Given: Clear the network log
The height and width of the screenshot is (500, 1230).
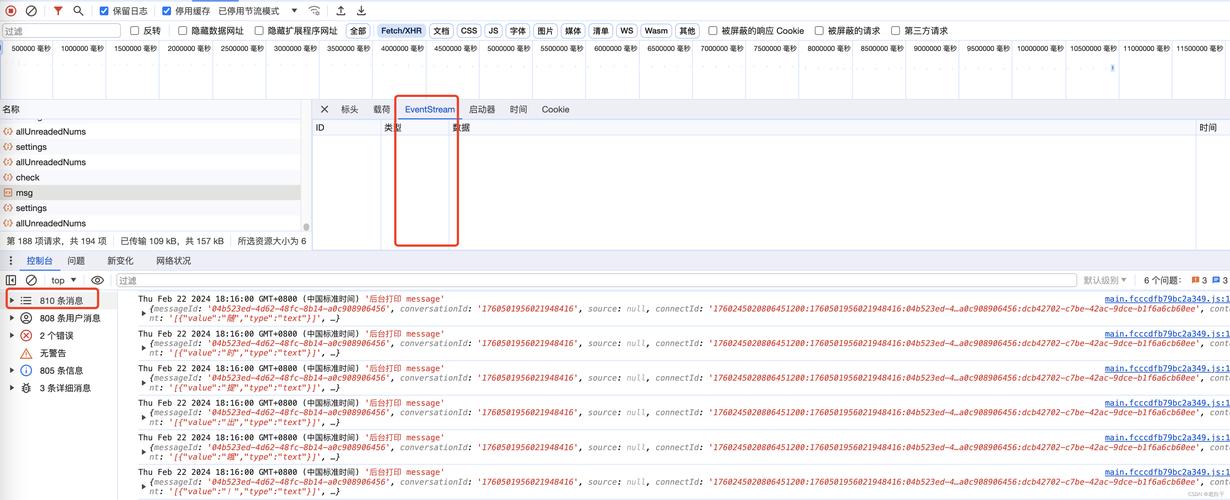Looking at the screenshot, I should (x=31, y=11).
